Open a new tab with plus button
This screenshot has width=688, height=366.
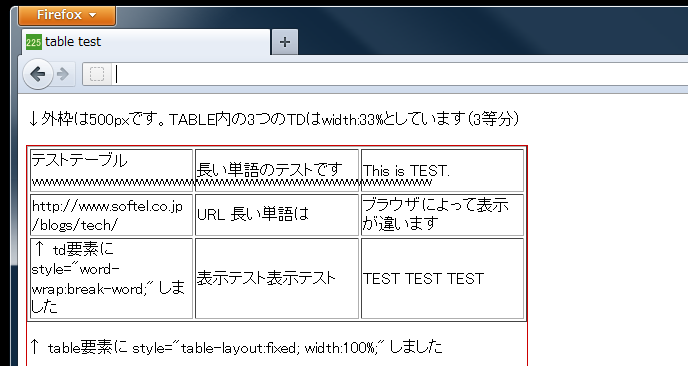(285, 42)
